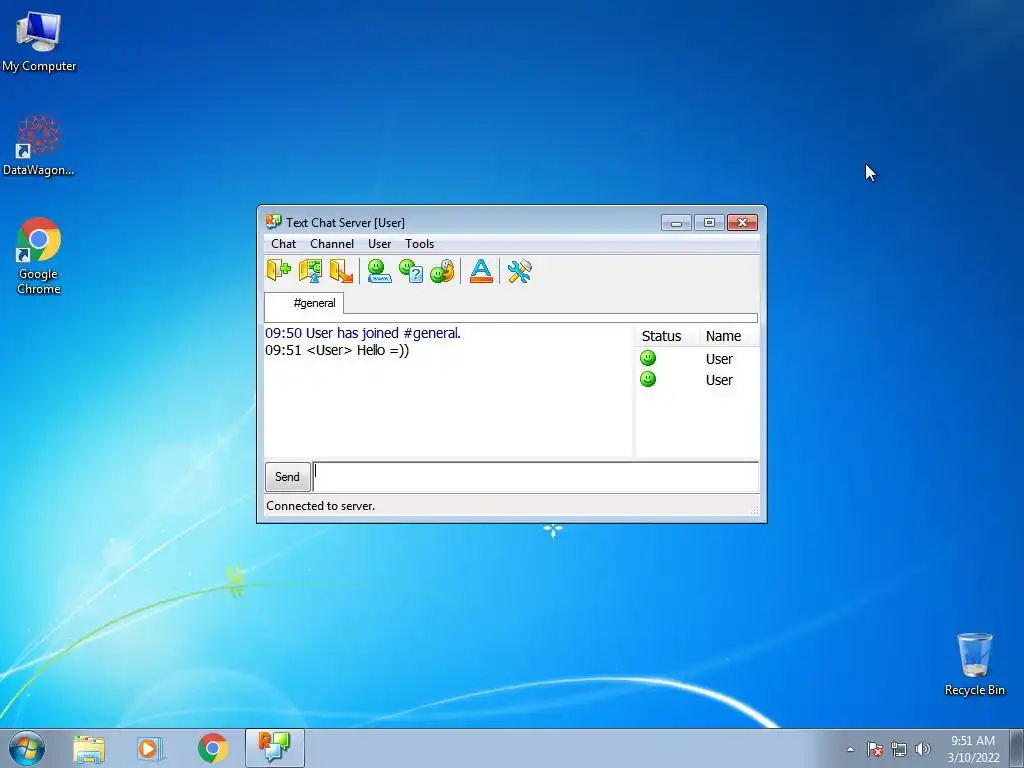Image resolution: width=1024 pixels, height=768 pixels.
Task: Open the Channel menu
Action: [332, 244]
